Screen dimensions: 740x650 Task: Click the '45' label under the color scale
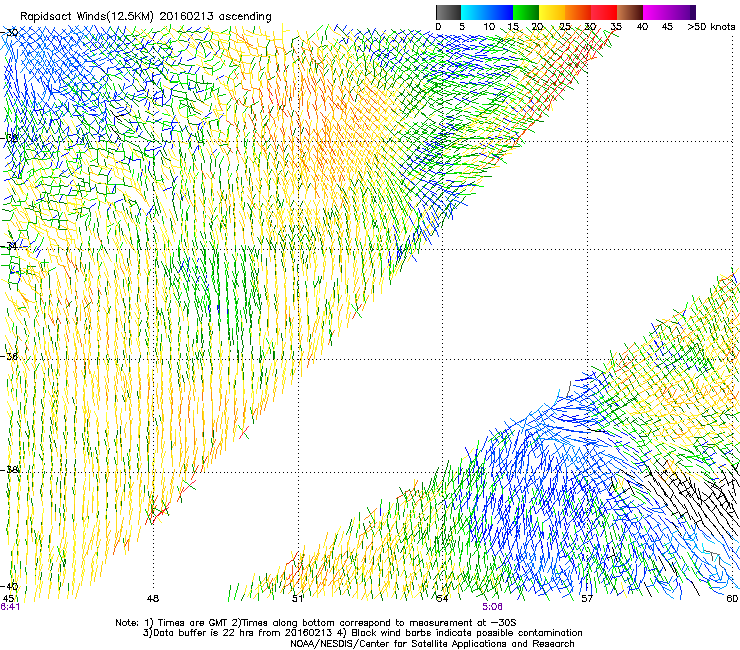[667, 27]
